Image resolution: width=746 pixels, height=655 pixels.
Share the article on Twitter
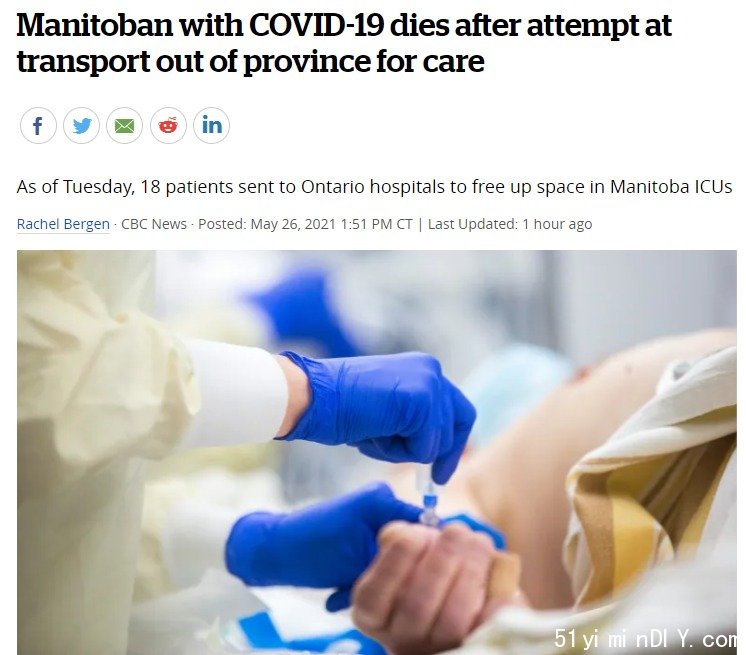[x=81, y=126]
